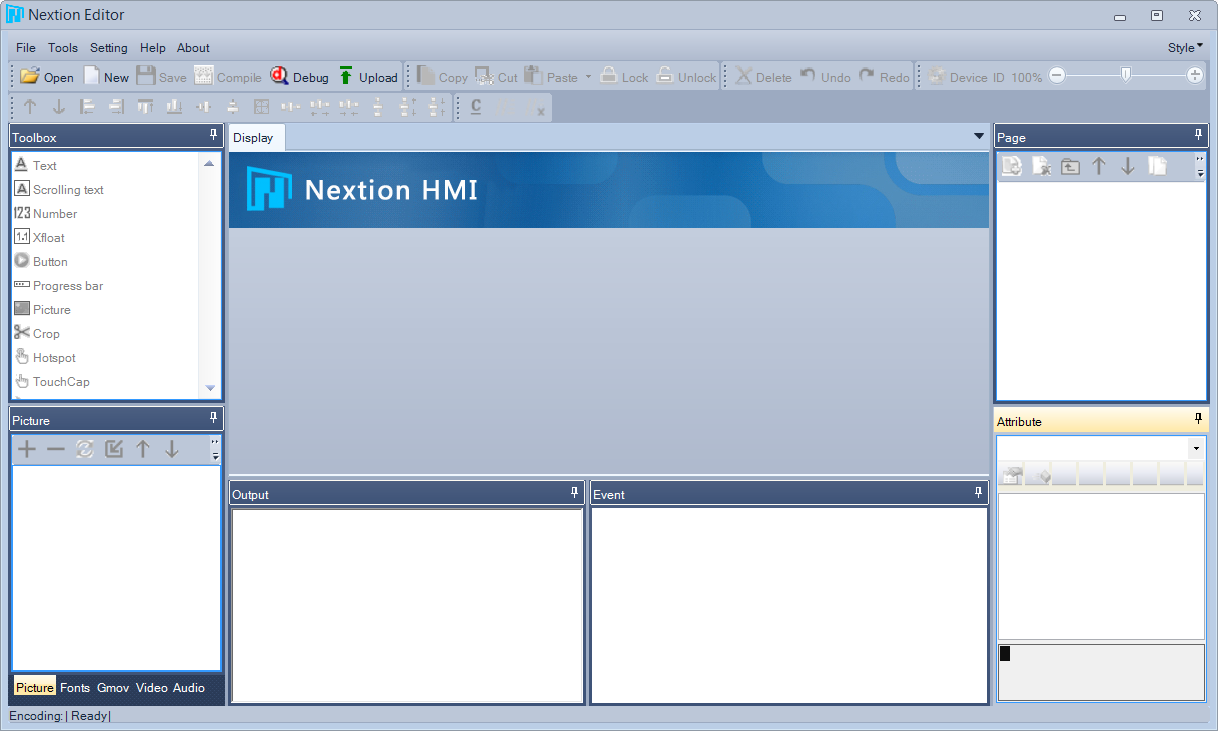Click the zoom in plus icon
The width and height of the screenshot is (1218, 731).
pyautogui.click(x=1195, y=75)
